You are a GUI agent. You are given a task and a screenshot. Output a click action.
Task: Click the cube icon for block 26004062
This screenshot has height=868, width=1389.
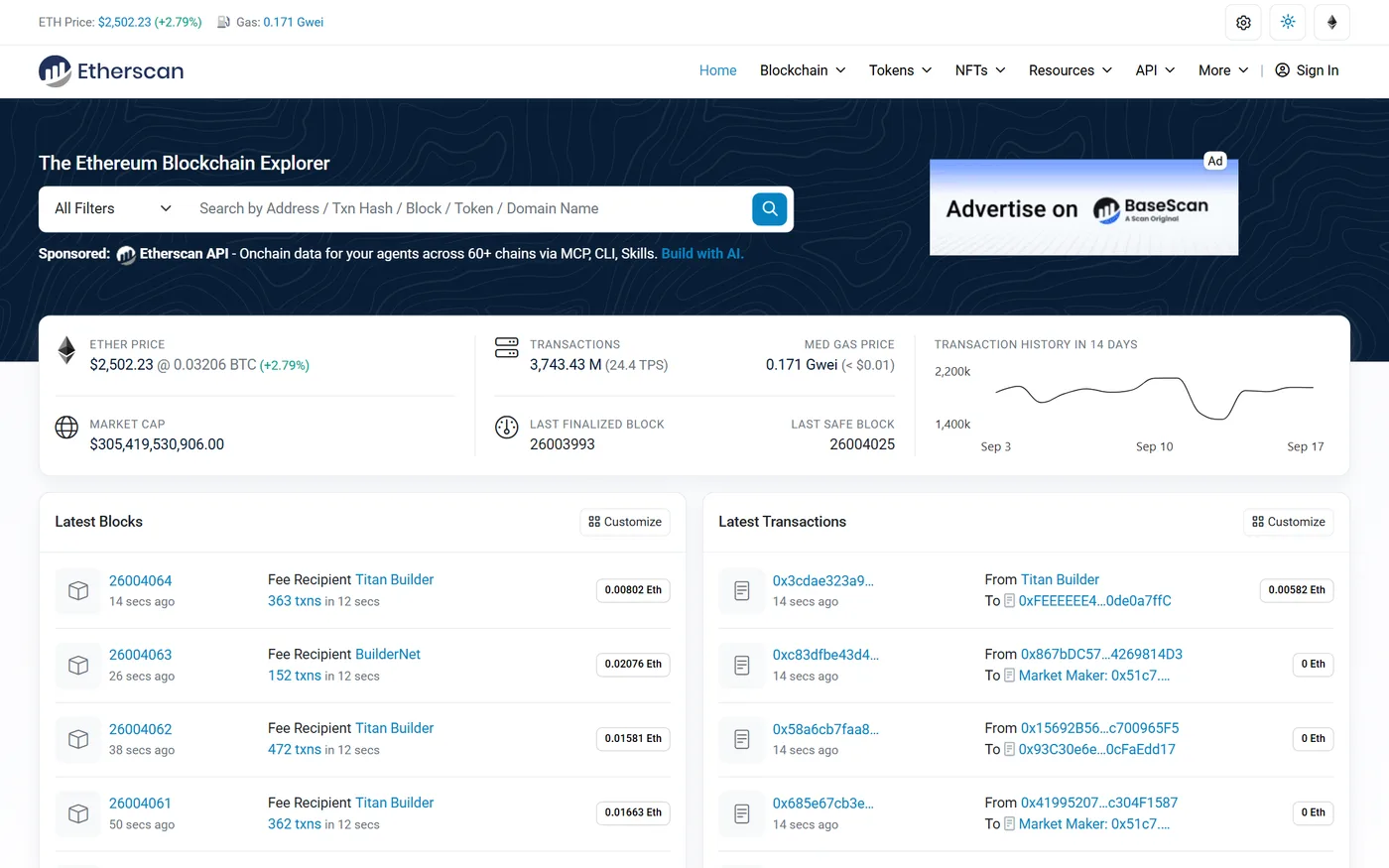(x=78, y=739)
